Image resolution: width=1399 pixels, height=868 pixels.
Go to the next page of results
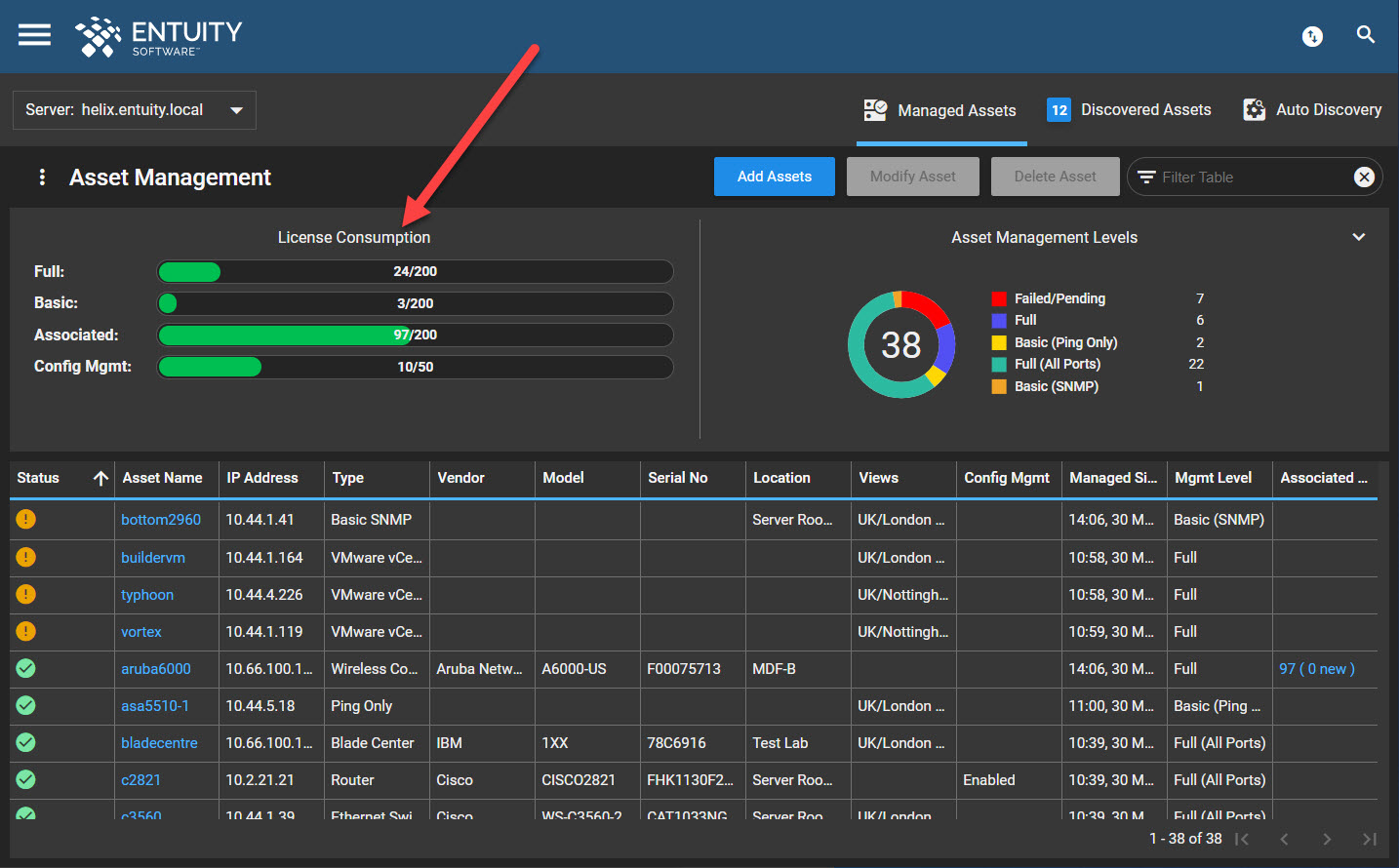1327,839
